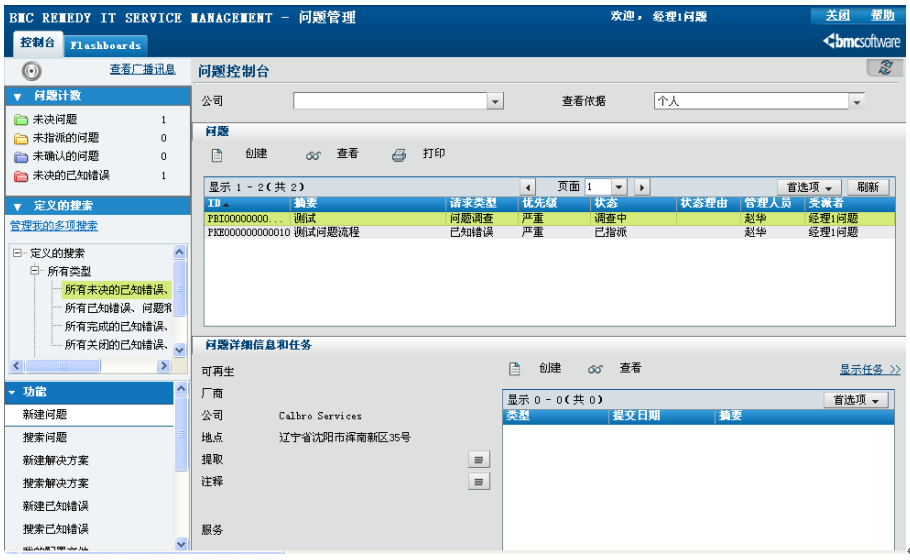Click the 打印 printer icon
The height and width of the screenshot is (560, 910).
coord(399,155)
